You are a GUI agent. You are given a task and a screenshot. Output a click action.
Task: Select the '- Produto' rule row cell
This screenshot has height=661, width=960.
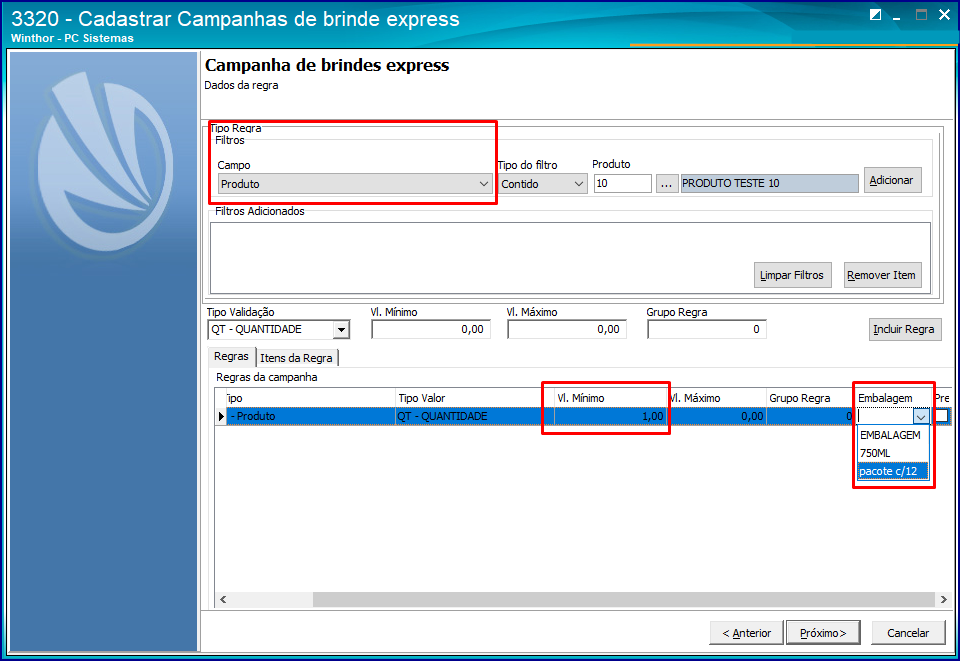311,416
